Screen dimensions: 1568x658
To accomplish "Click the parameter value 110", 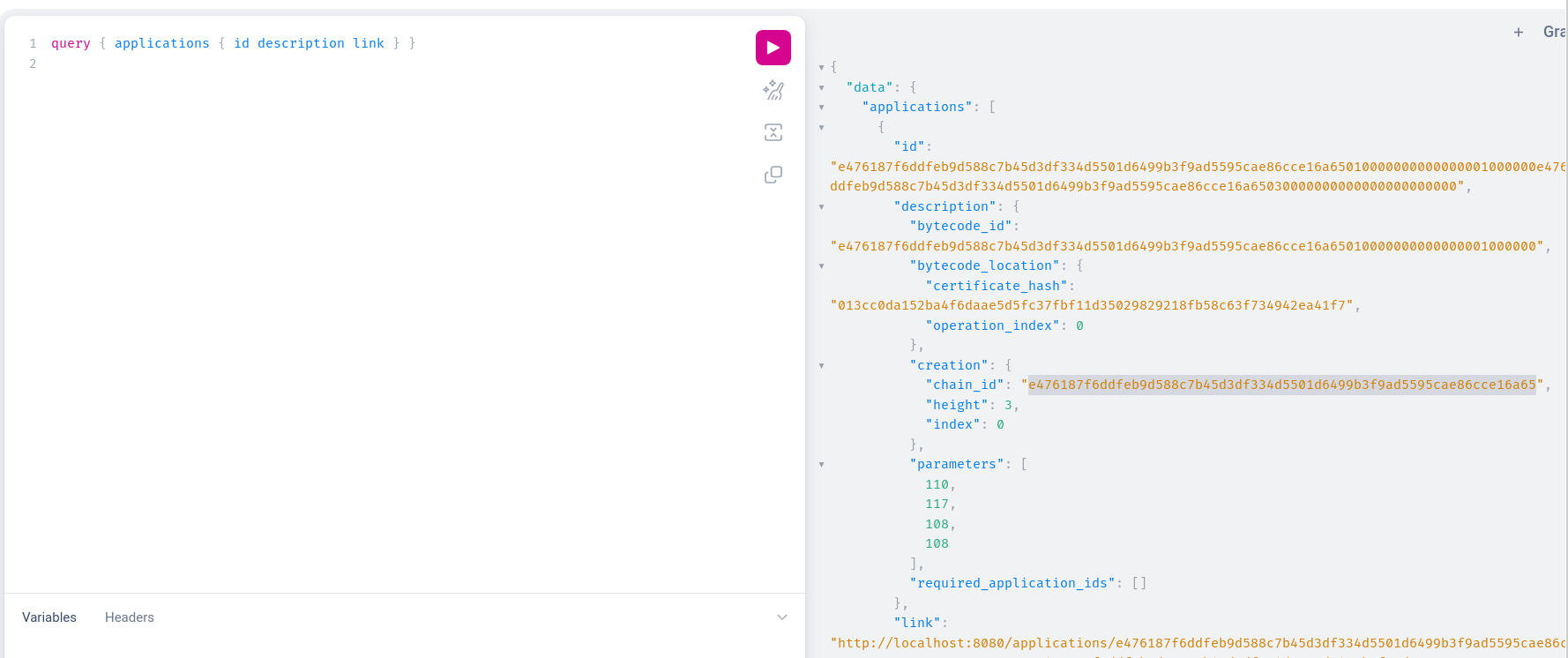I will click(x=937, y=484).
